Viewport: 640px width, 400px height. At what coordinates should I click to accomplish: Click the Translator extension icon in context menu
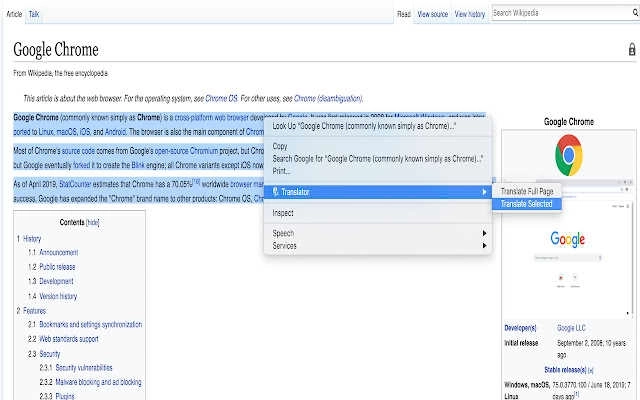click(x=274, y=192)
